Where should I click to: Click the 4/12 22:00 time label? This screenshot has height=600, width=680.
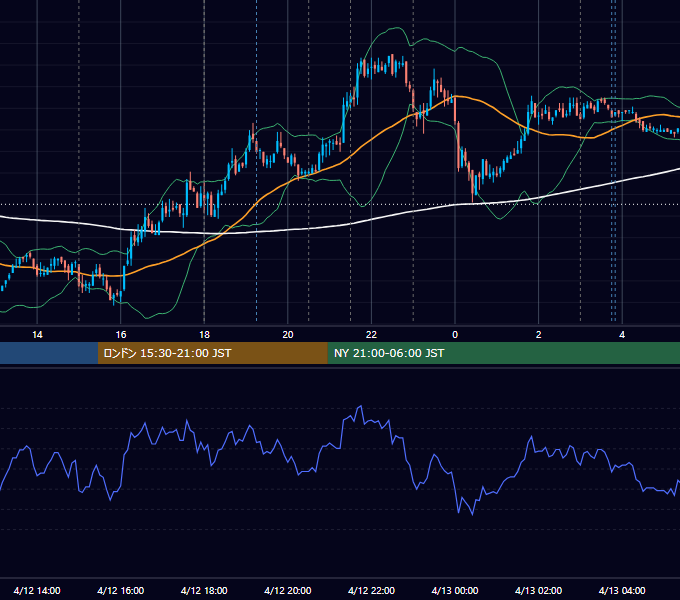tap(372, 590)
